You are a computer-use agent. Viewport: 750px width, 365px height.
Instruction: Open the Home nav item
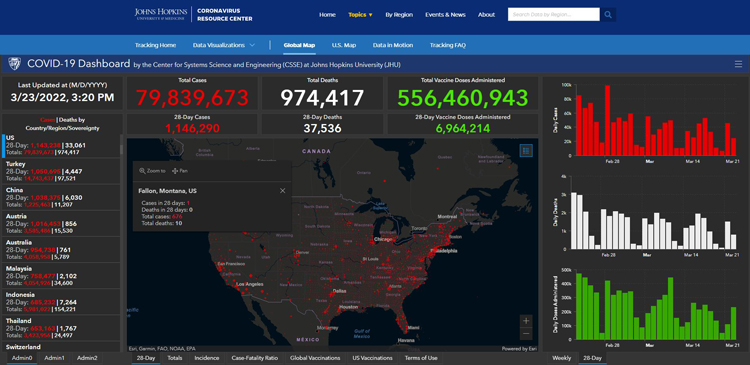[x=327, y=15]
